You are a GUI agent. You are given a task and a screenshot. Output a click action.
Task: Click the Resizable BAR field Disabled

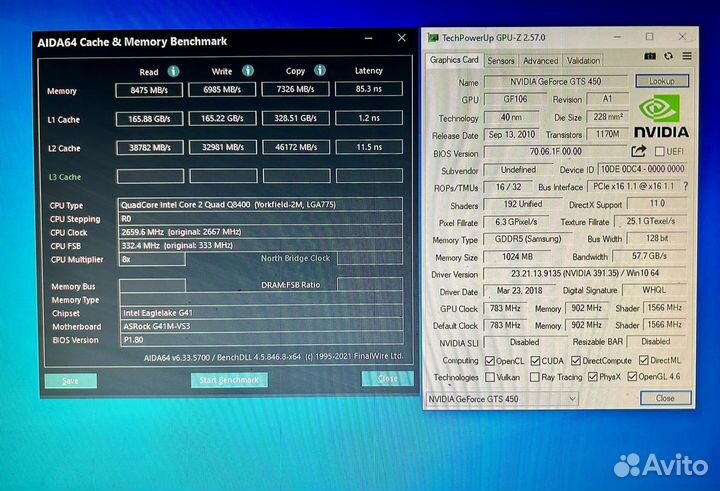point(656,341)
